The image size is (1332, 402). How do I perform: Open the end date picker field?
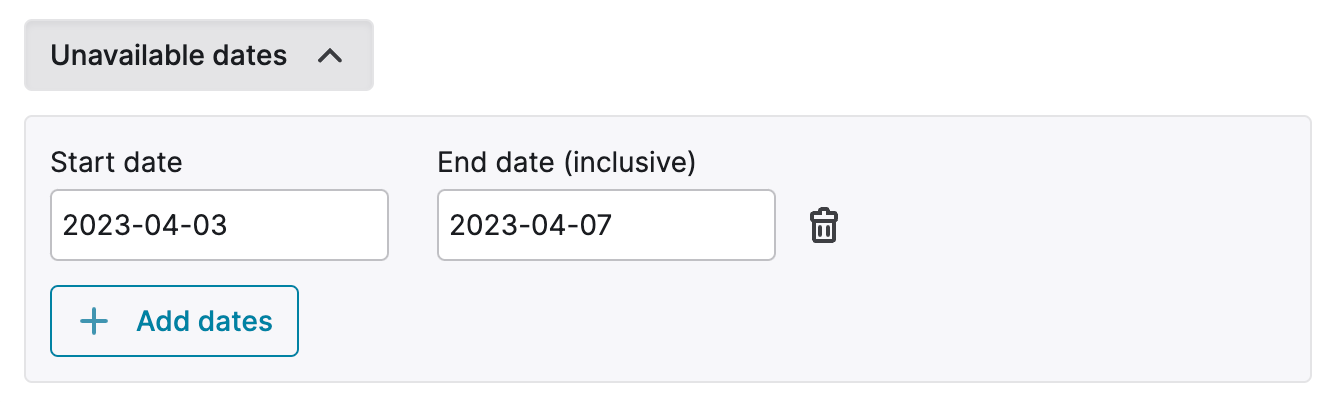coord(606,225)
